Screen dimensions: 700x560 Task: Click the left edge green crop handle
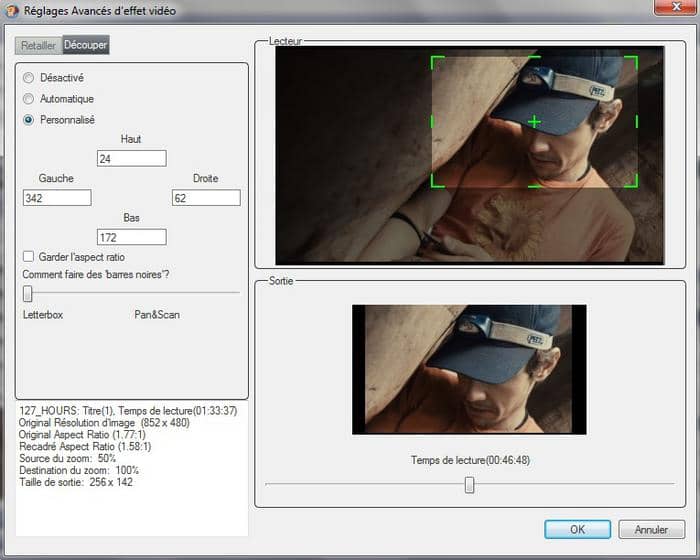(432, 121)
